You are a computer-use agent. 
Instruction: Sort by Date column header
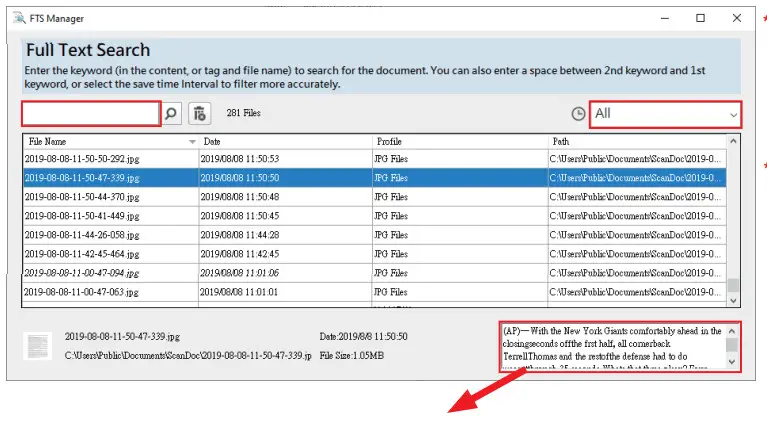pyautogui.click(x=285, y=141)
